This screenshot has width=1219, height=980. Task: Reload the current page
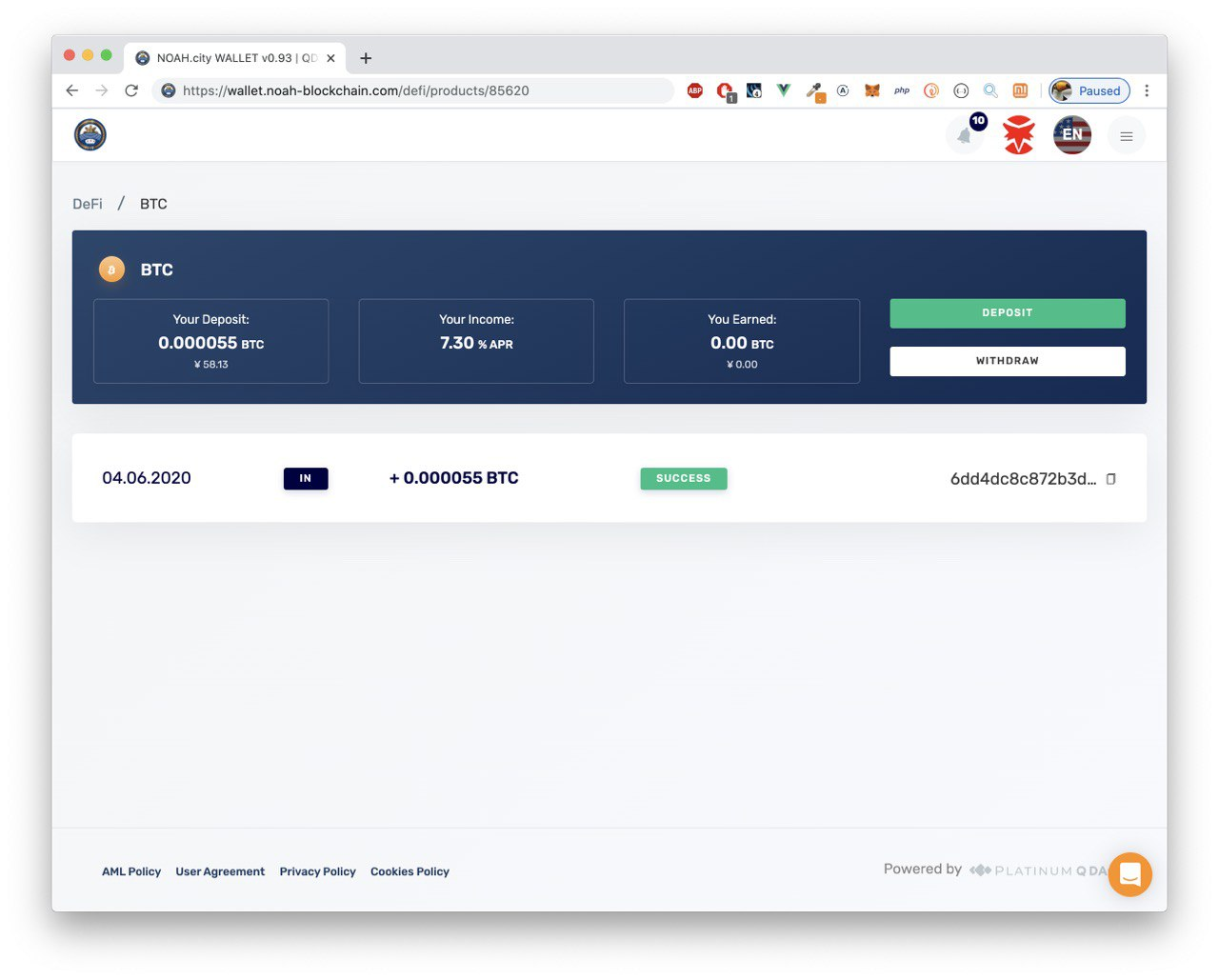131,90
